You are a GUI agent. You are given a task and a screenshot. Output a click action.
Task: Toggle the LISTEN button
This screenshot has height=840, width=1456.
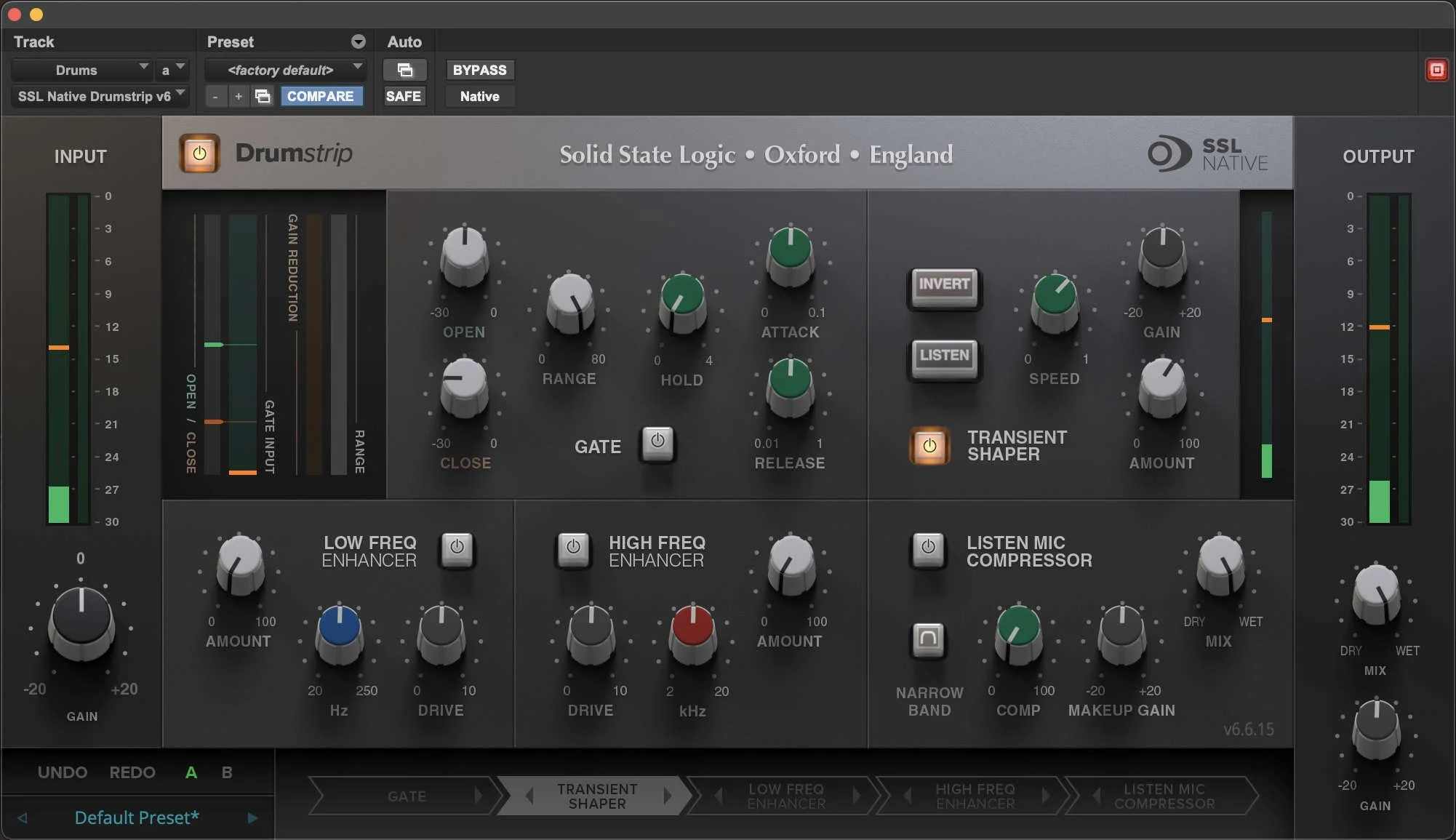[944, 356]
